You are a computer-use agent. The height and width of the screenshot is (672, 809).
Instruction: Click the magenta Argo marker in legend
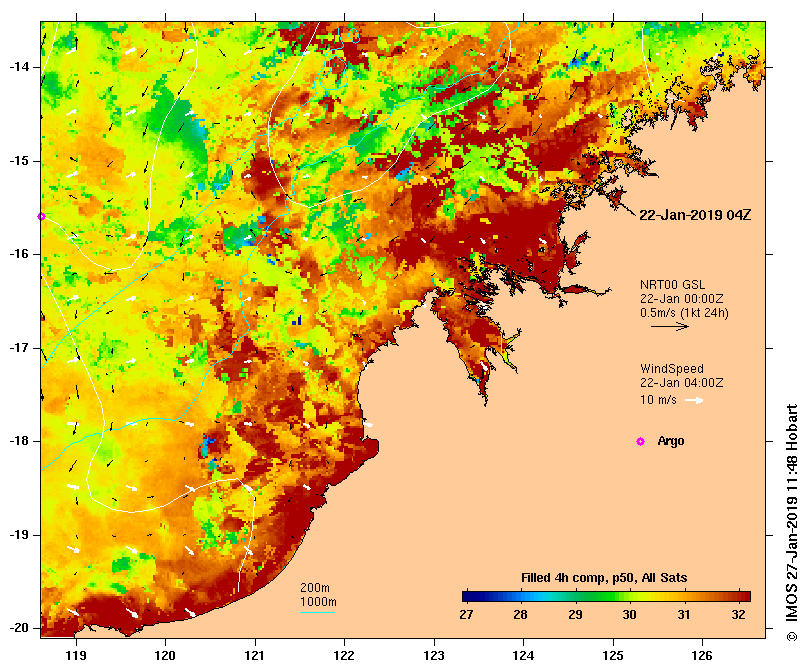click(x=640, y=441)
